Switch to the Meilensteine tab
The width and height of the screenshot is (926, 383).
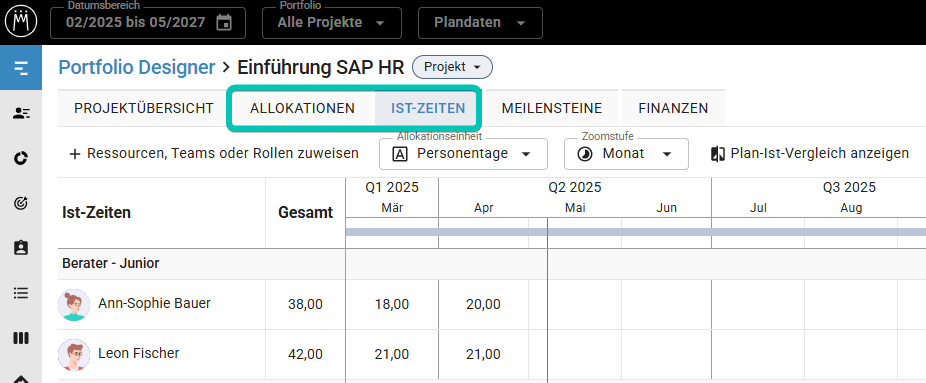tap(552, 108)
